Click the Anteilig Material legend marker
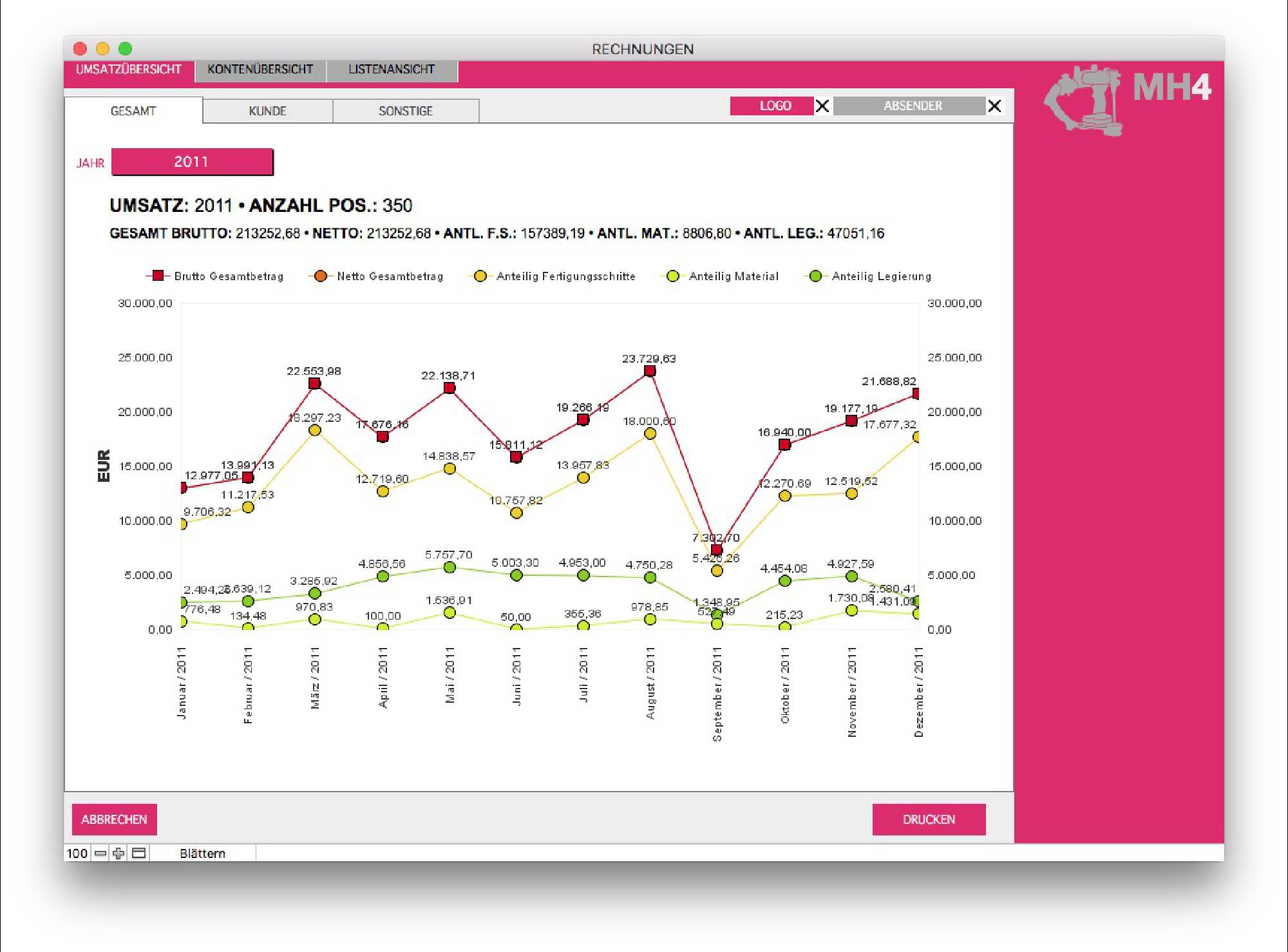1288x952 pixels. [x=672, y=276]
